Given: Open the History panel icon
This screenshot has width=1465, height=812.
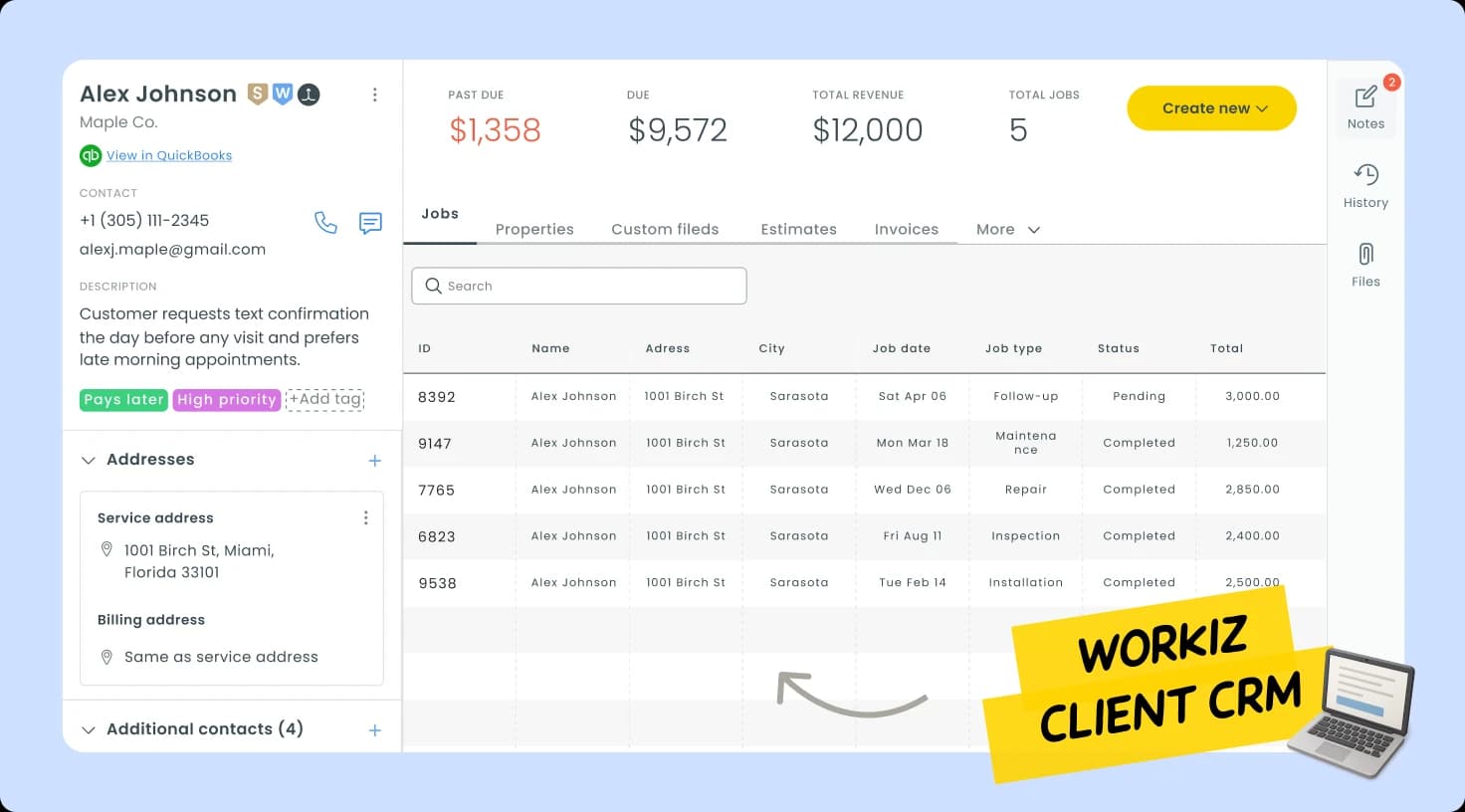Looking at the screenshot, I should point(1365,175).
